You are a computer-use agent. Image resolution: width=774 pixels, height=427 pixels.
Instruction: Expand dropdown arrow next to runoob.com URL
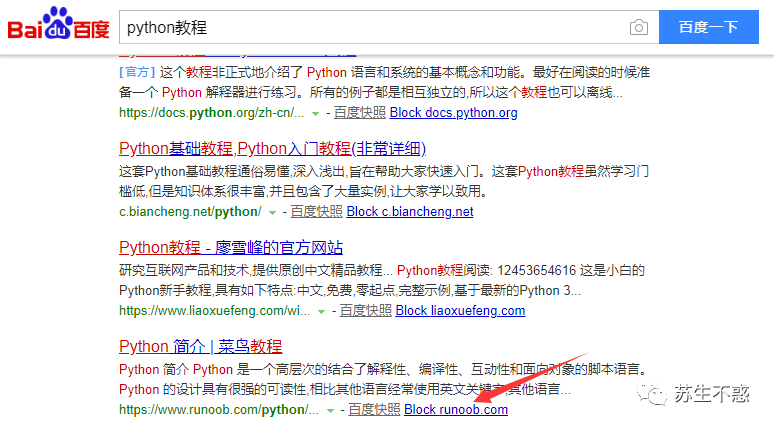click(330, 411)
